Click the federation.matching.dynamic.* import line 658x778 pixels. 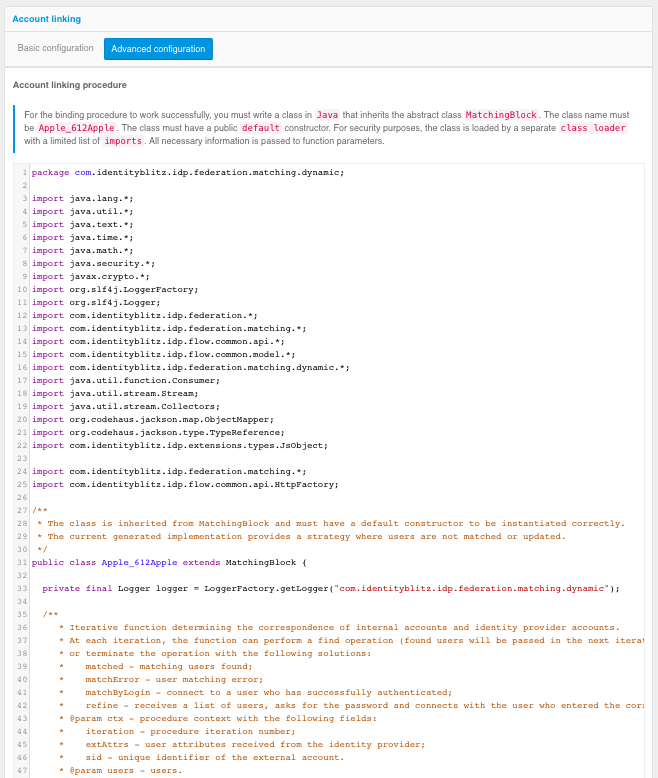click(x=191, y=367)
